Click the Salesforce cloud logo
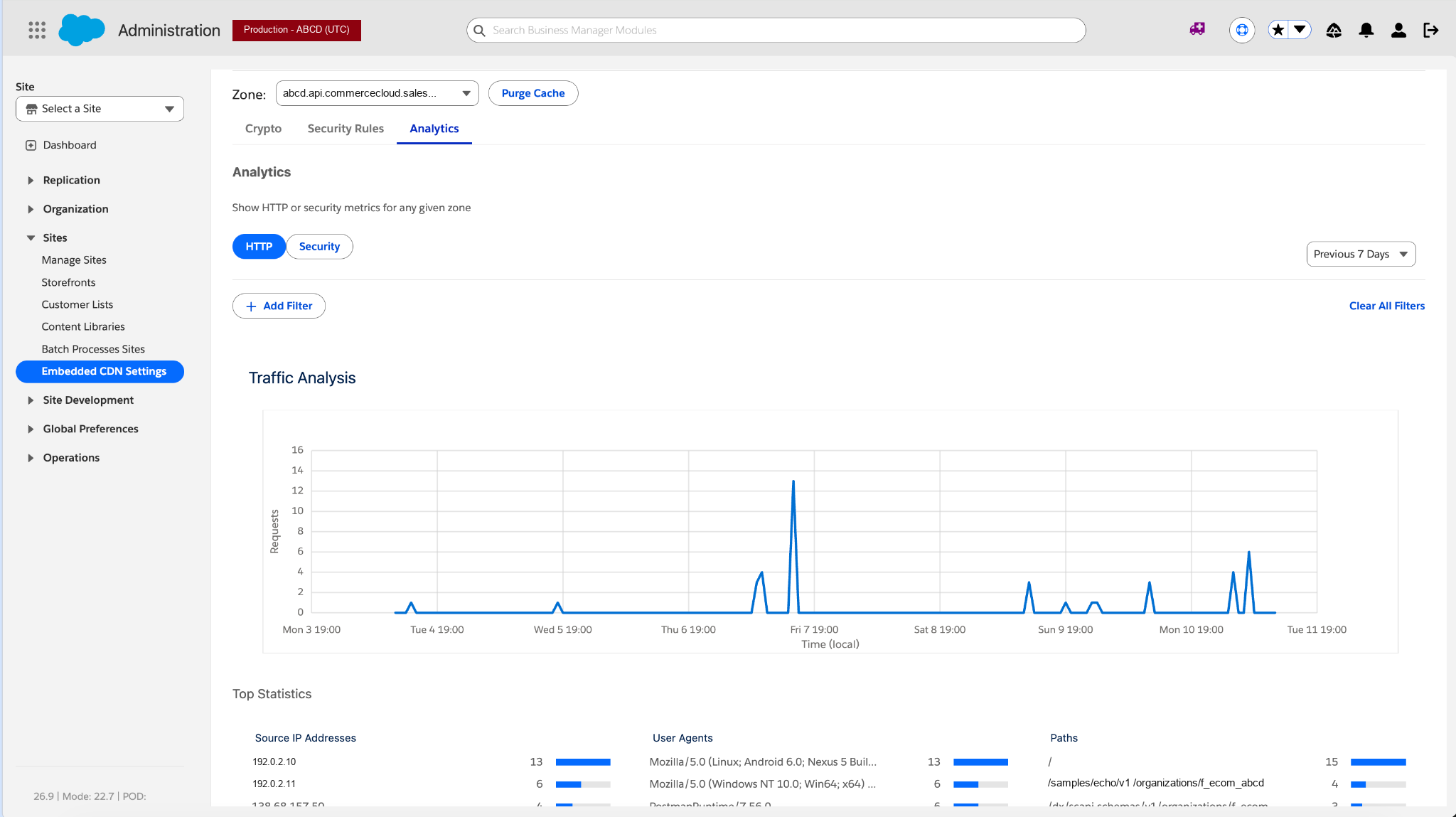1456x817 pixels. [x=82, y=30]
